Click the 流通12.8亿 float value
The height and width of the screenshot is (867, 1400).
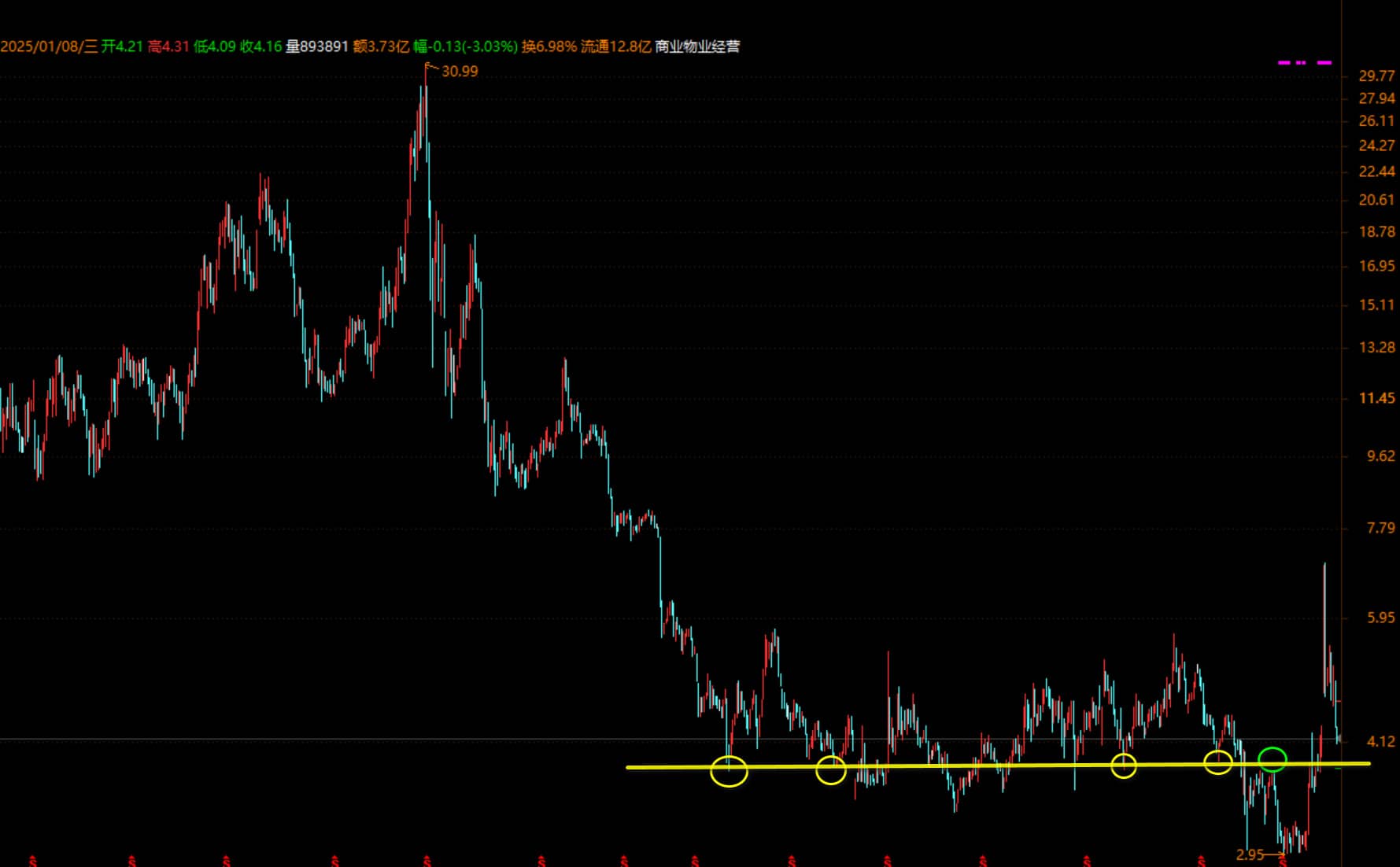[x=615, y=46]
